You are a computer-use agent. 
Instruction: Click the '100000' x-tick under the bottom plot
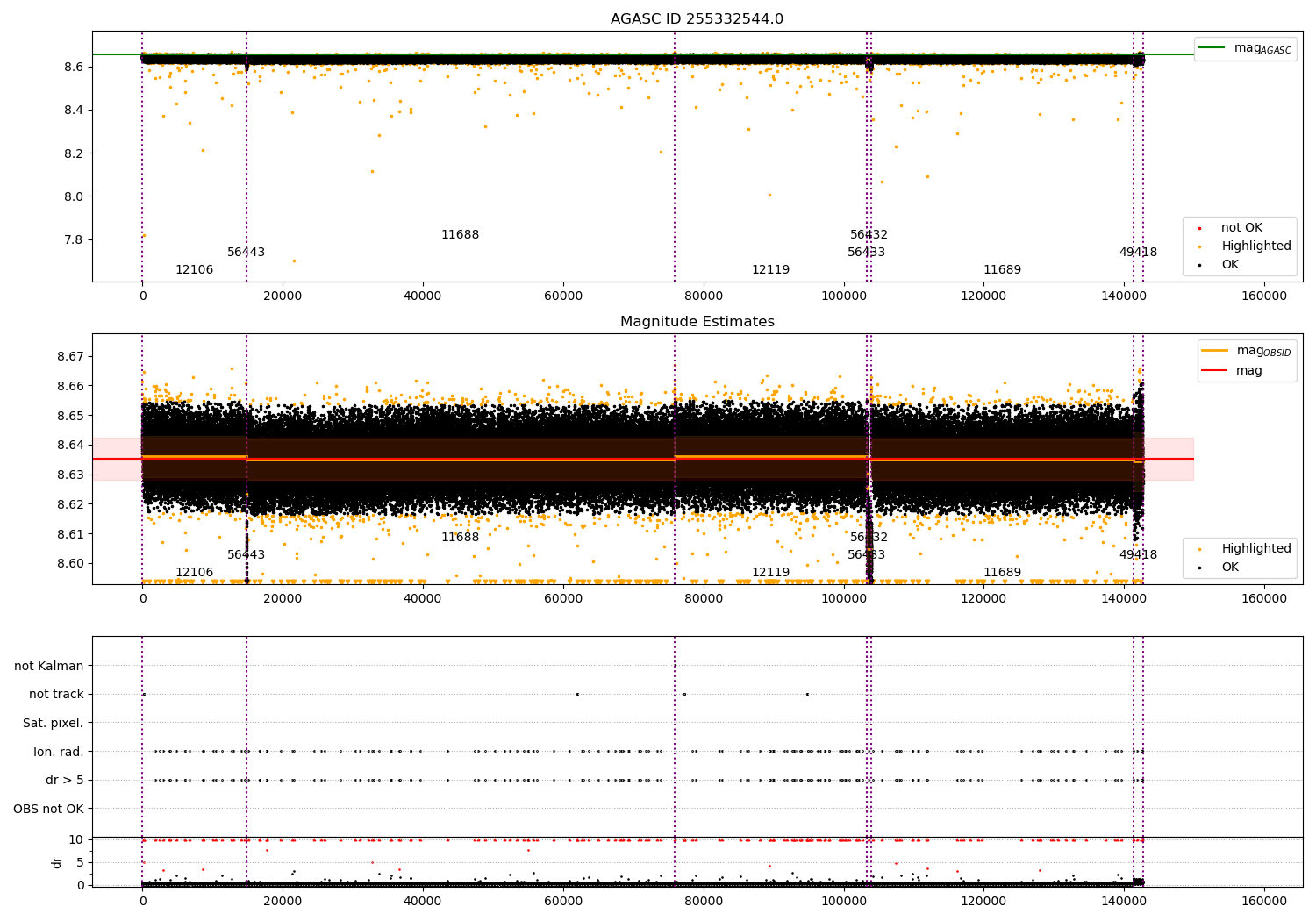point(844,902)
